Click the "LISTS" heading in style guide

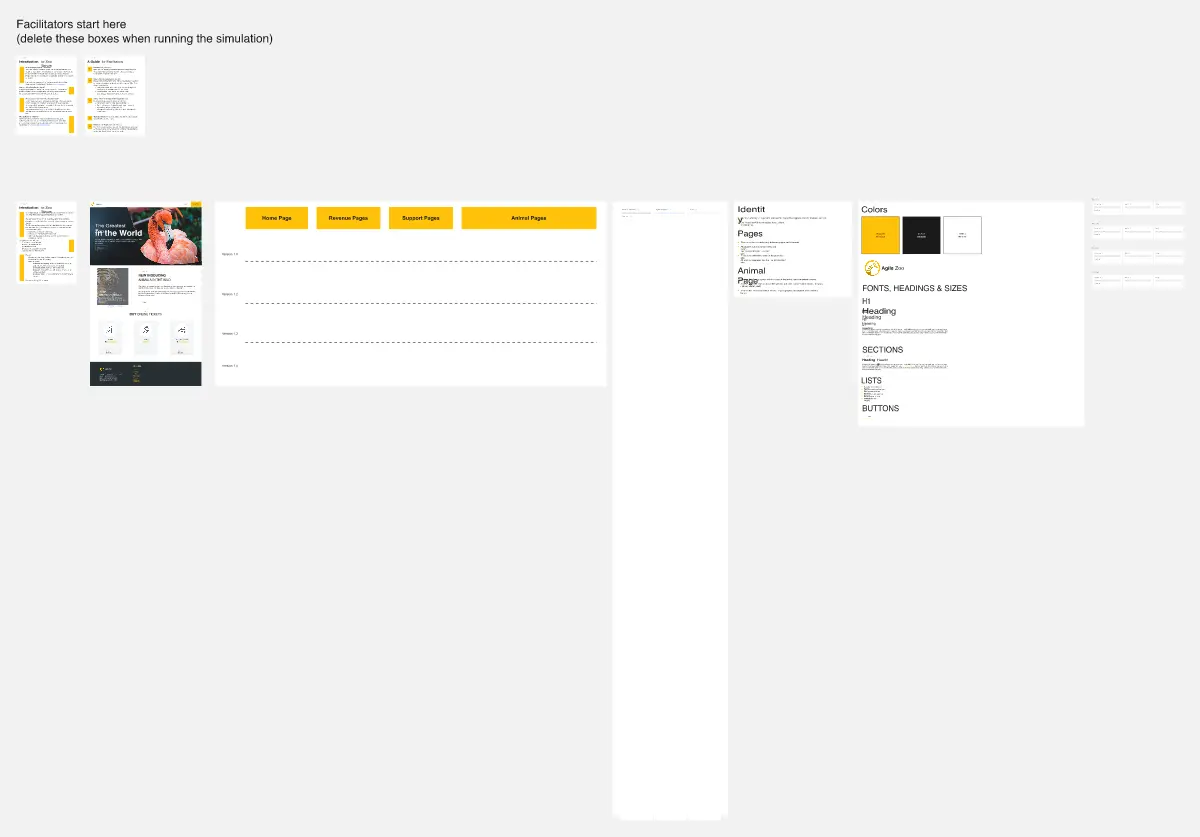pyautogui.click(x=871, y=381)
